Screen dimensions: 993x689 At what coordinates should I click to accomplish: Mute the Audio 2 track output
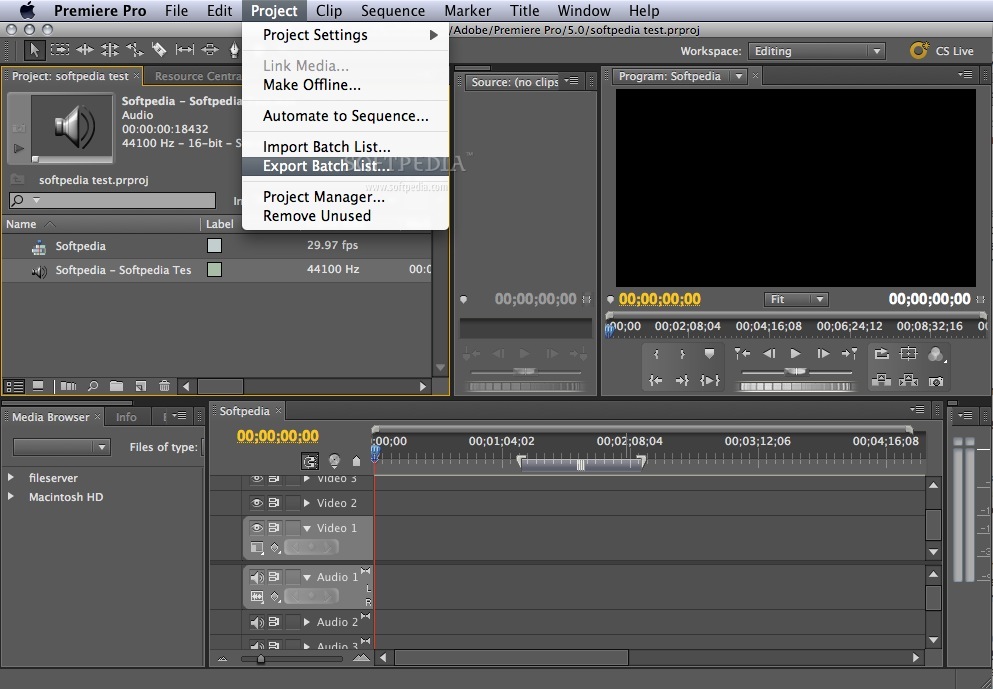pyautogui.click(x=256, y=622)
